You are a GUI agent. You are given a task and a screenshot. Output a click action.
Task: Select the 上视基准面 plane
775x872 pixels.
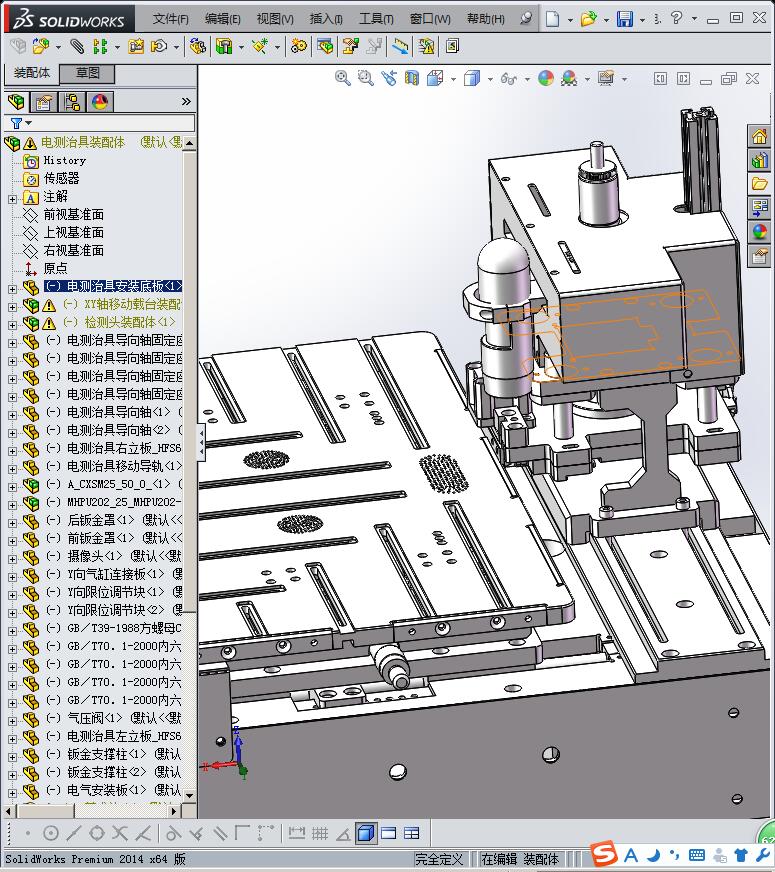[x=73, y=232]
